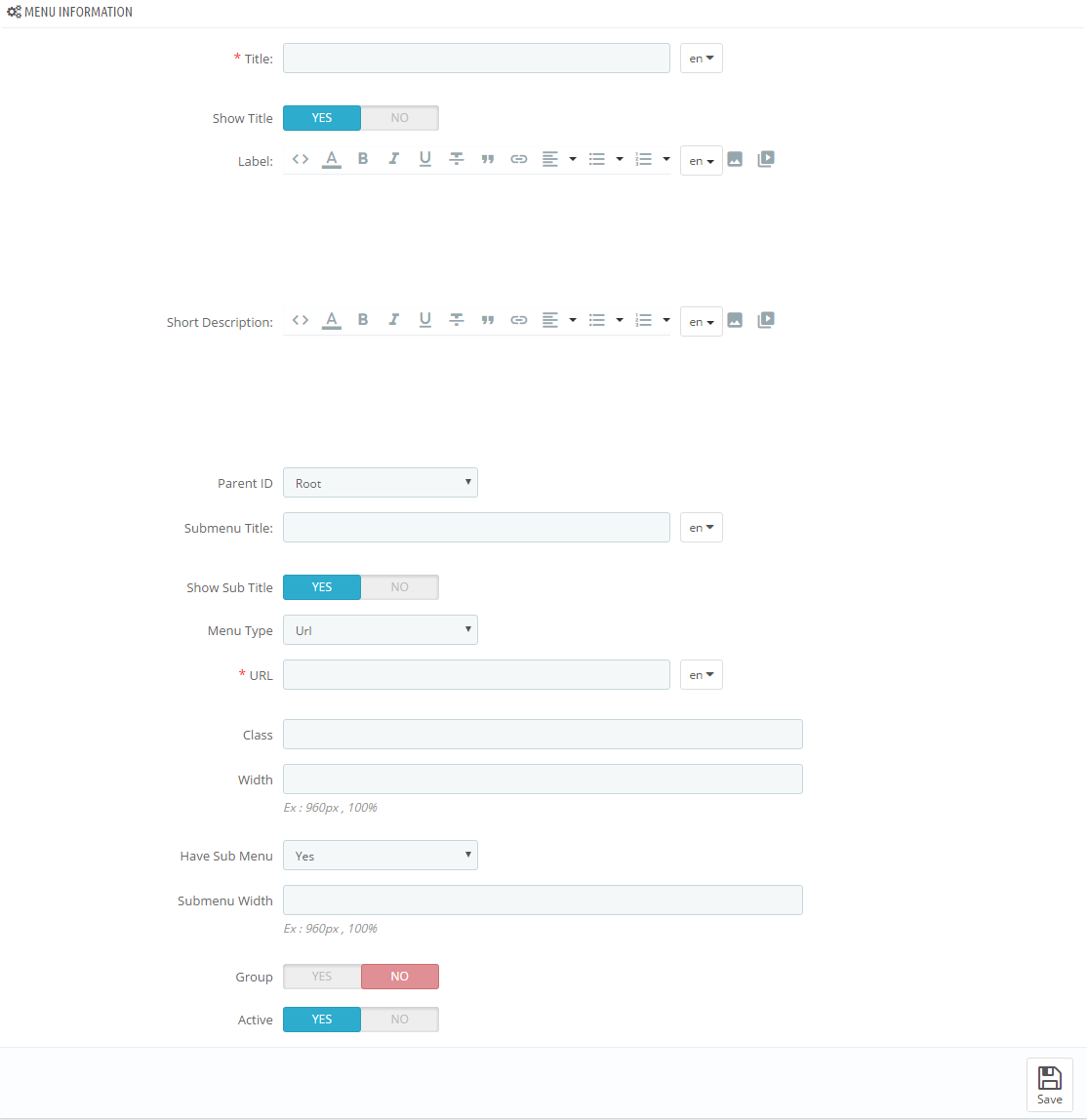Click the code view icon in Label editor

301,159
